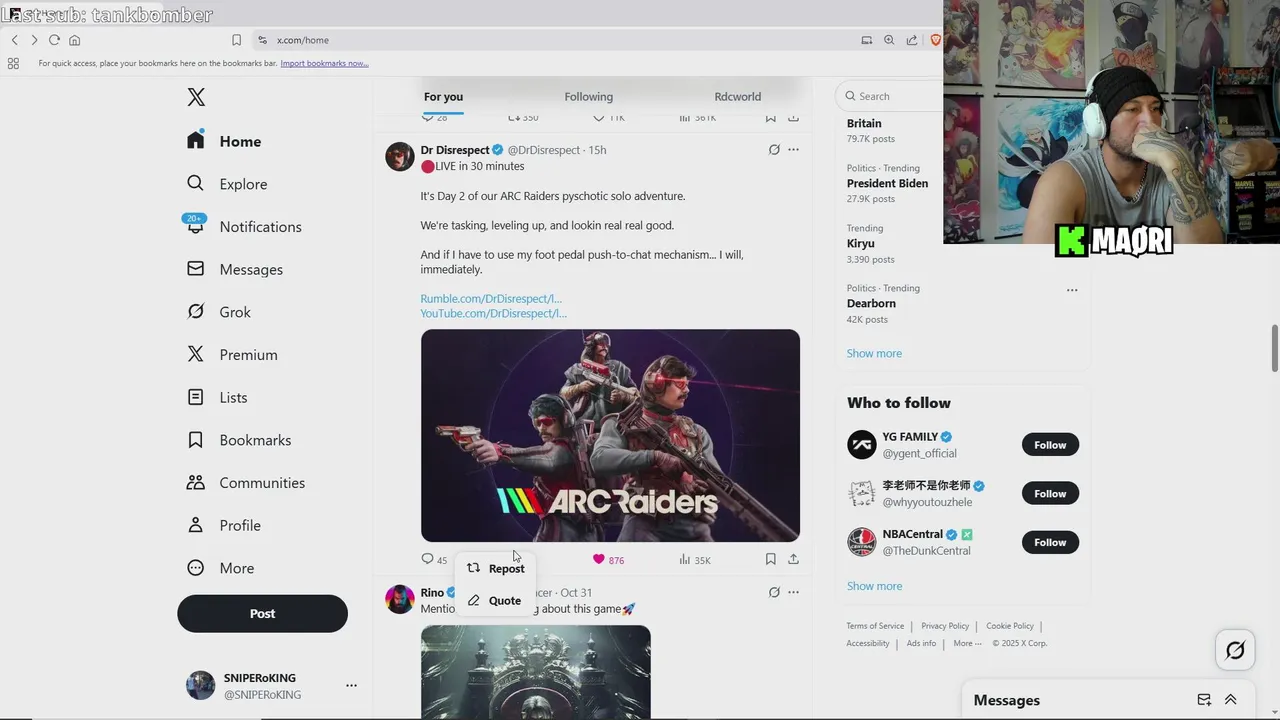Switch to the For you tab
The height and width of the screenshot is (720, 1280).
pos(443,96)
